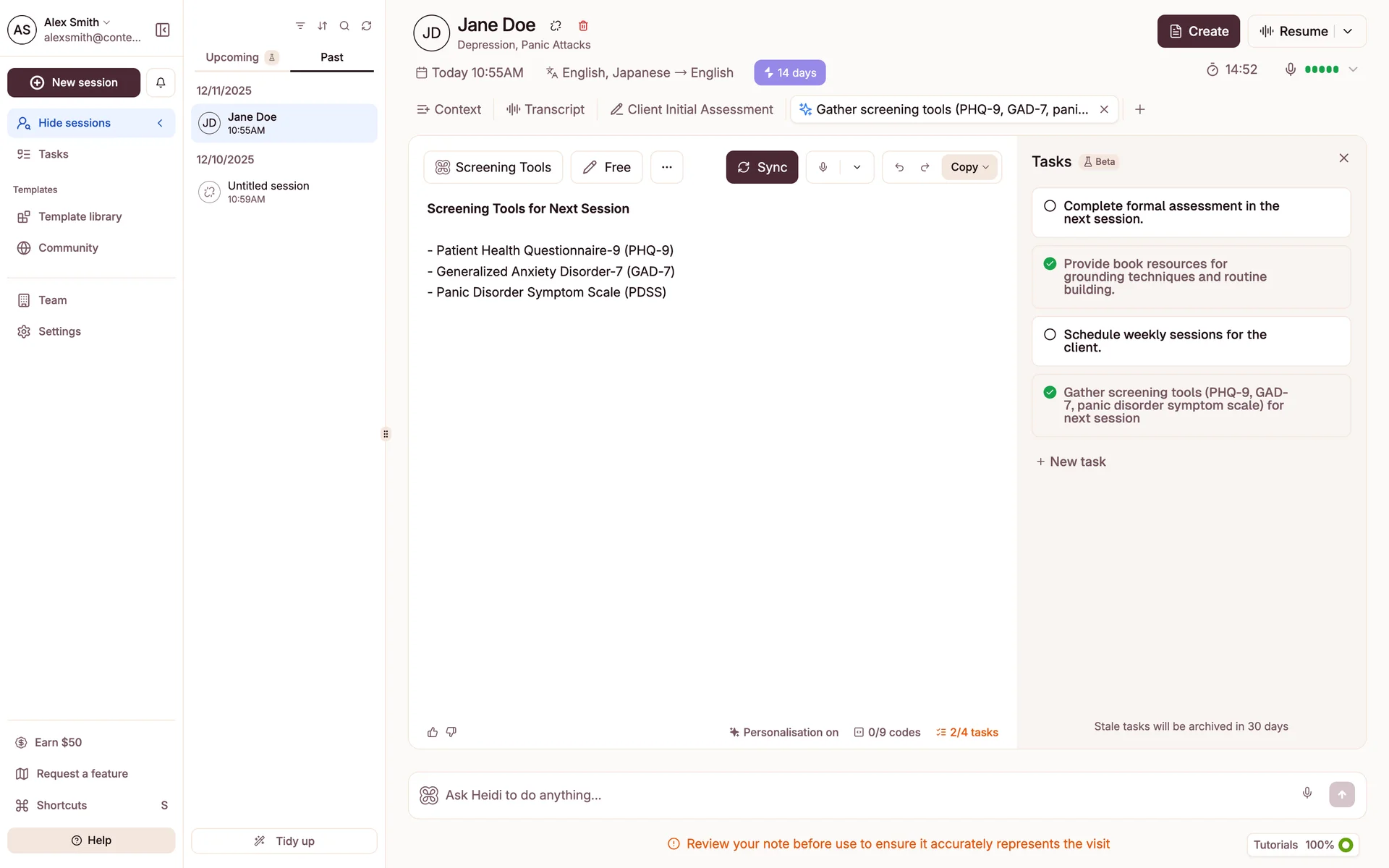The width and height of the screenshot is (1389, 868).
Task: Expand the Resume button dropdown arrow
Action: click(1348, 31)
